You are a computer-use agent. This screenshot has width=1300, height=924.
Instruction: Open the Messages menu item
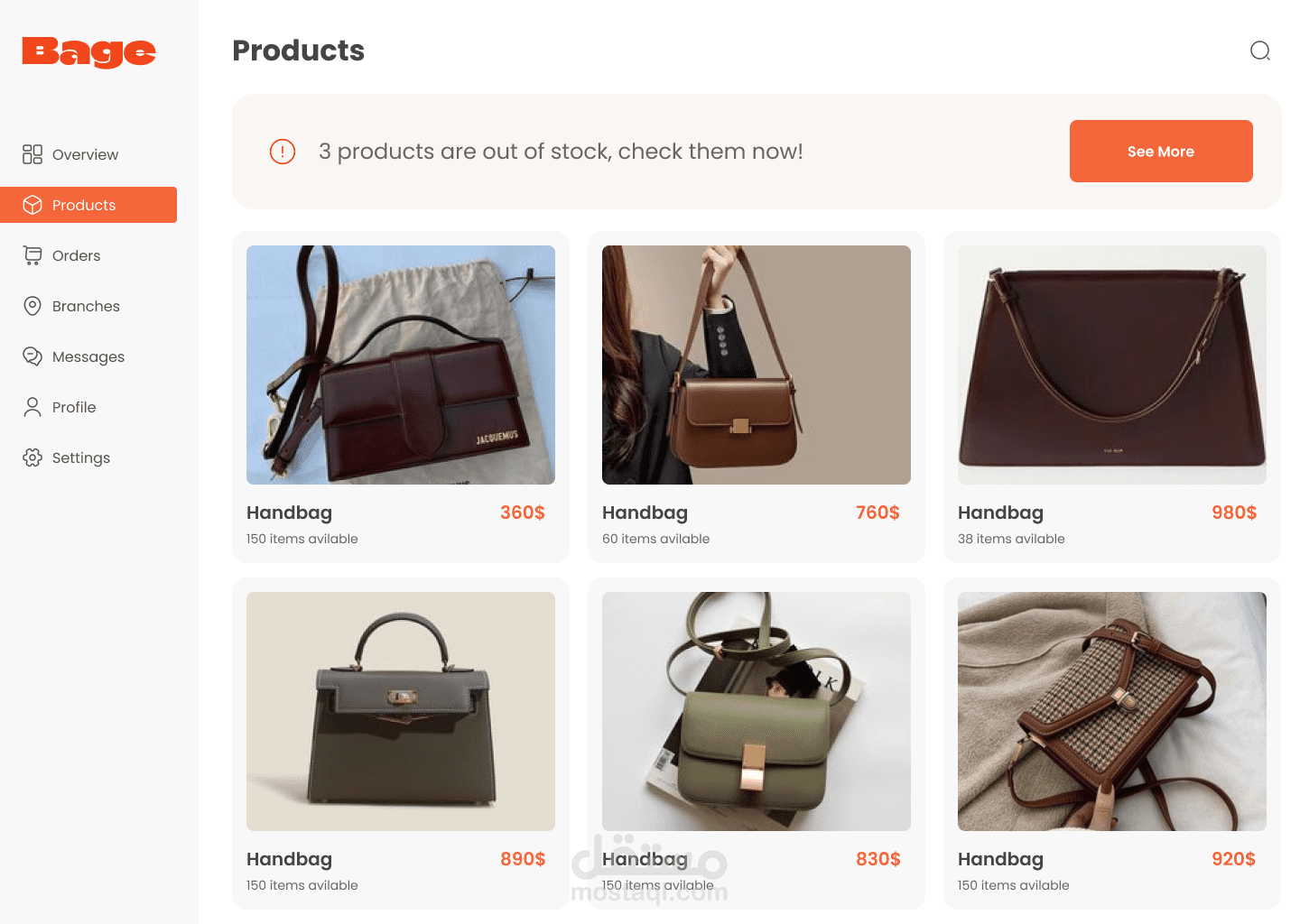[88, 356]
